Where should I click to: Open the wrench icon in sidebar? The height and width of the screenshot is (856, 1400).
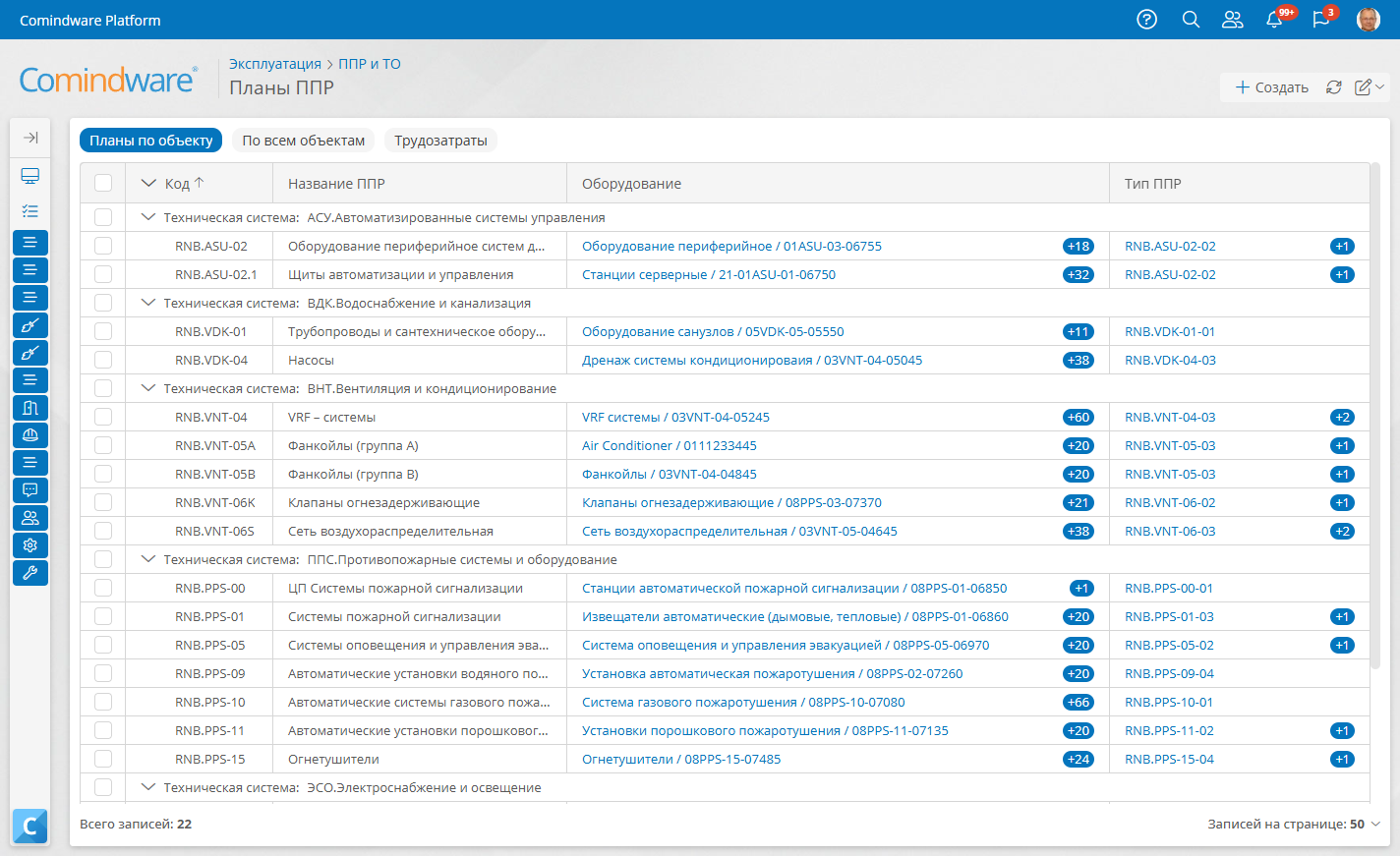30,573
